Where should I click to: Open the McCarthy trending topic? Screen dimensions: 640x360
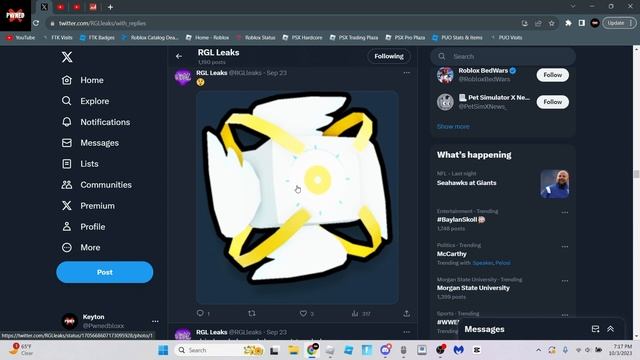click(x=451, y=254)
